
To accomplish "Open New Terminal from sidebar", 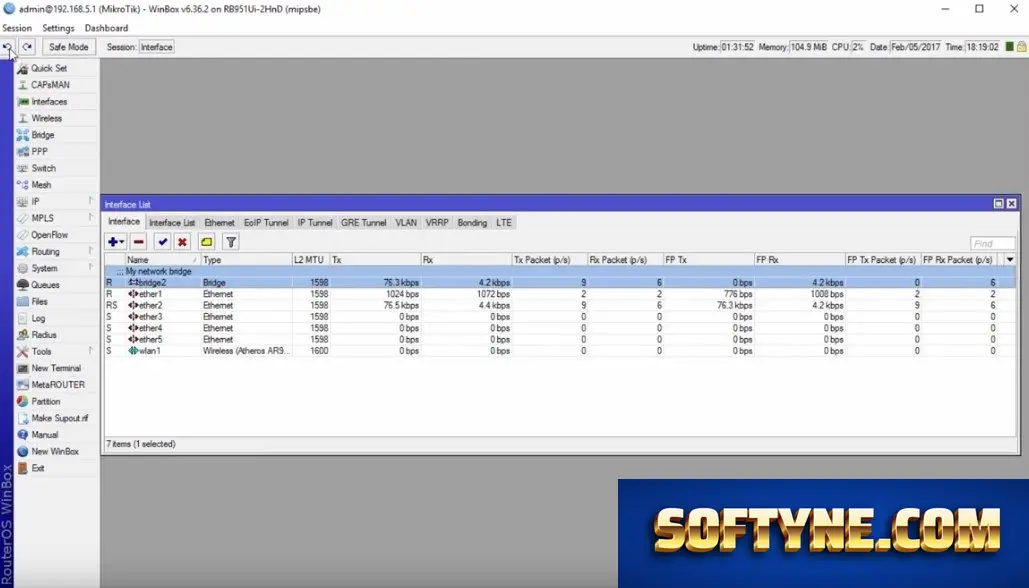I will point(56,368).
